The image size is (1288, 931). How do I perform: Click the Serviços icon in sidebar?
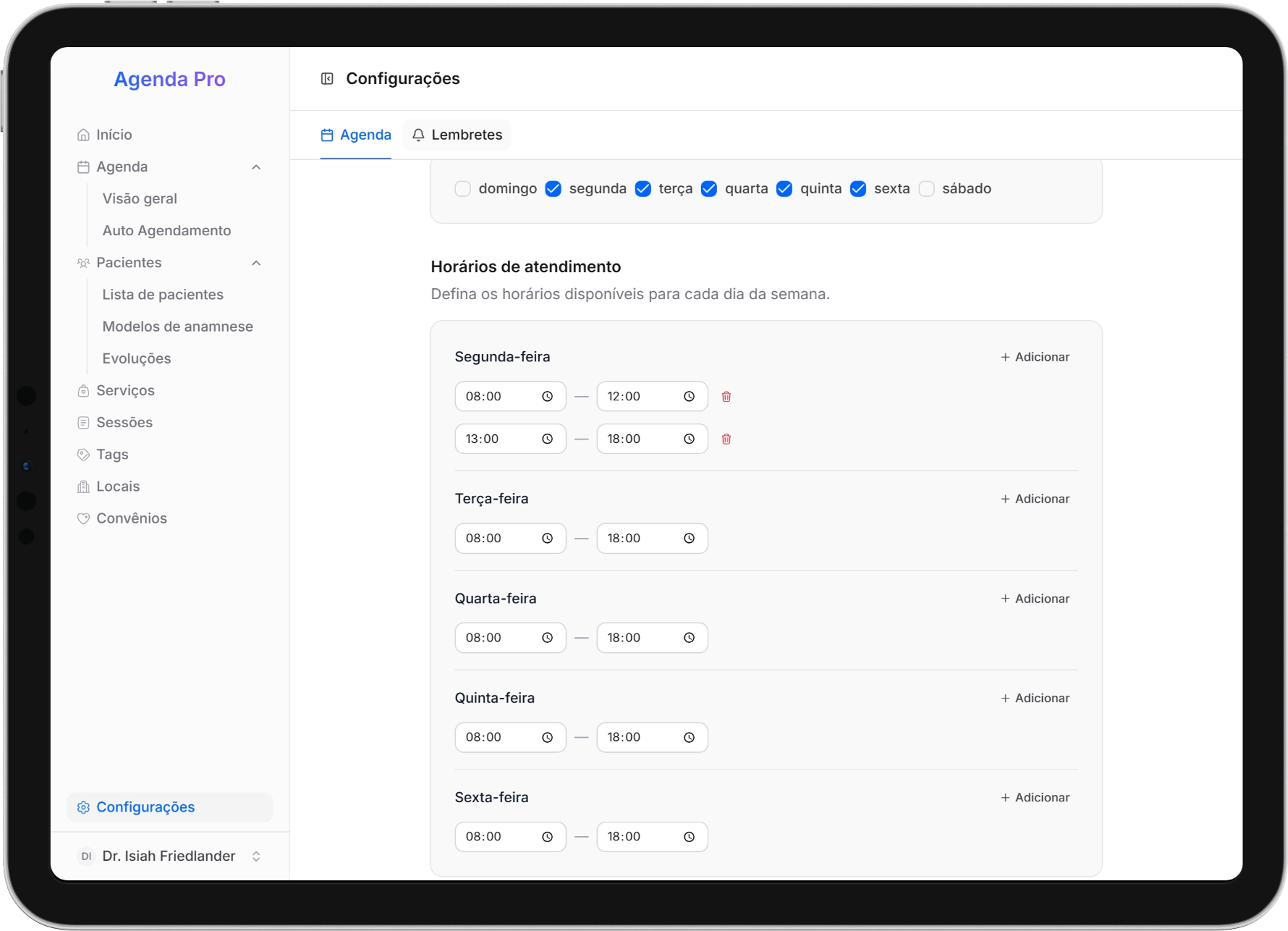coord(84,391)
